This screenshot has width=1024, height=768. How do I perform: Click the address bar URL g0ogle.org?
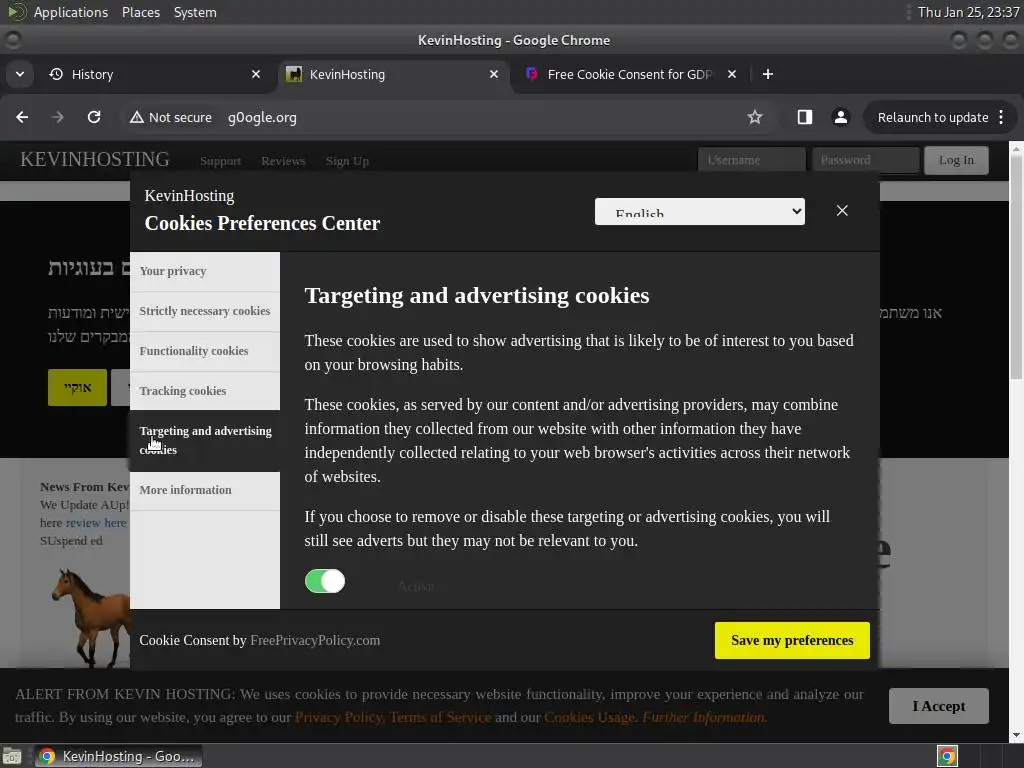coord(262,118)
